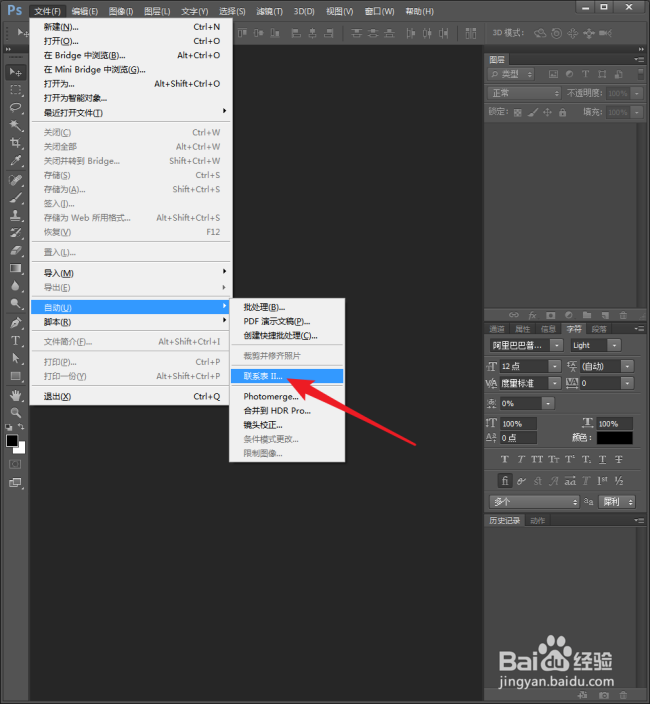
Task: Toggle Quick Mask mode in the toolbox
Action: click(x=16, y=464)
